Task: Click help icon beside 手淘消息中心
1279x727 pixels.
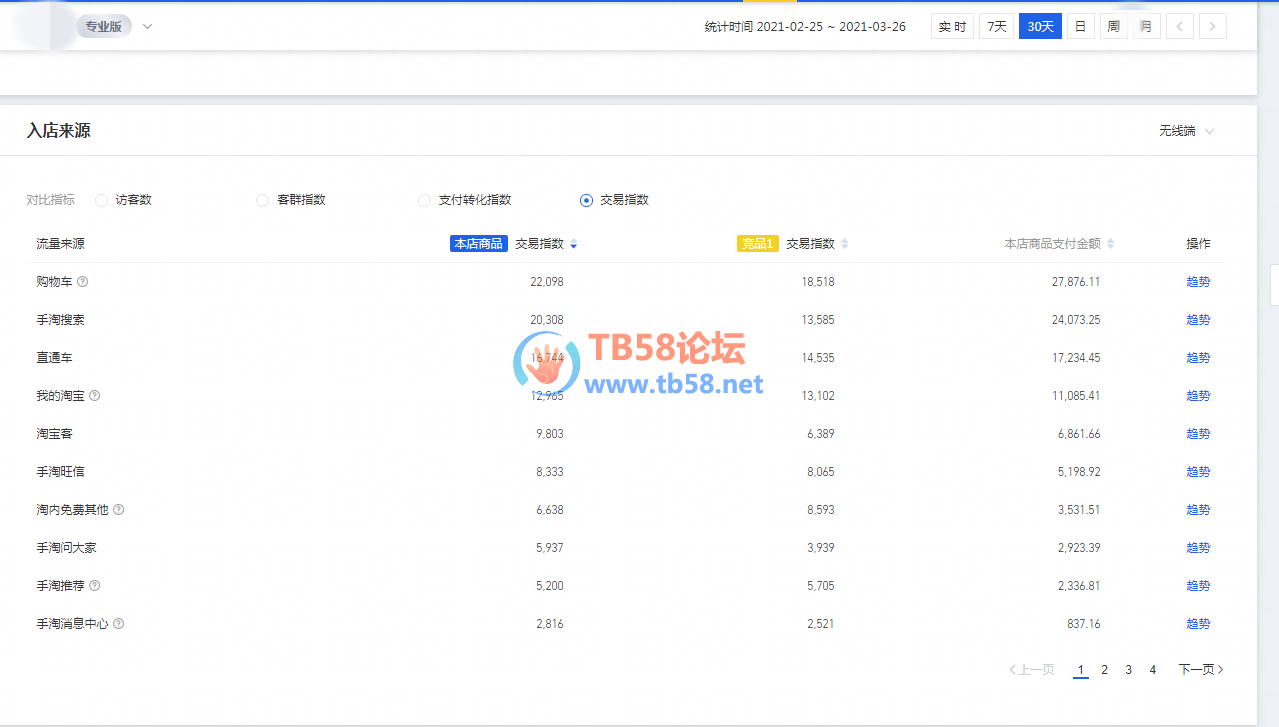Action: pos(119,624)
